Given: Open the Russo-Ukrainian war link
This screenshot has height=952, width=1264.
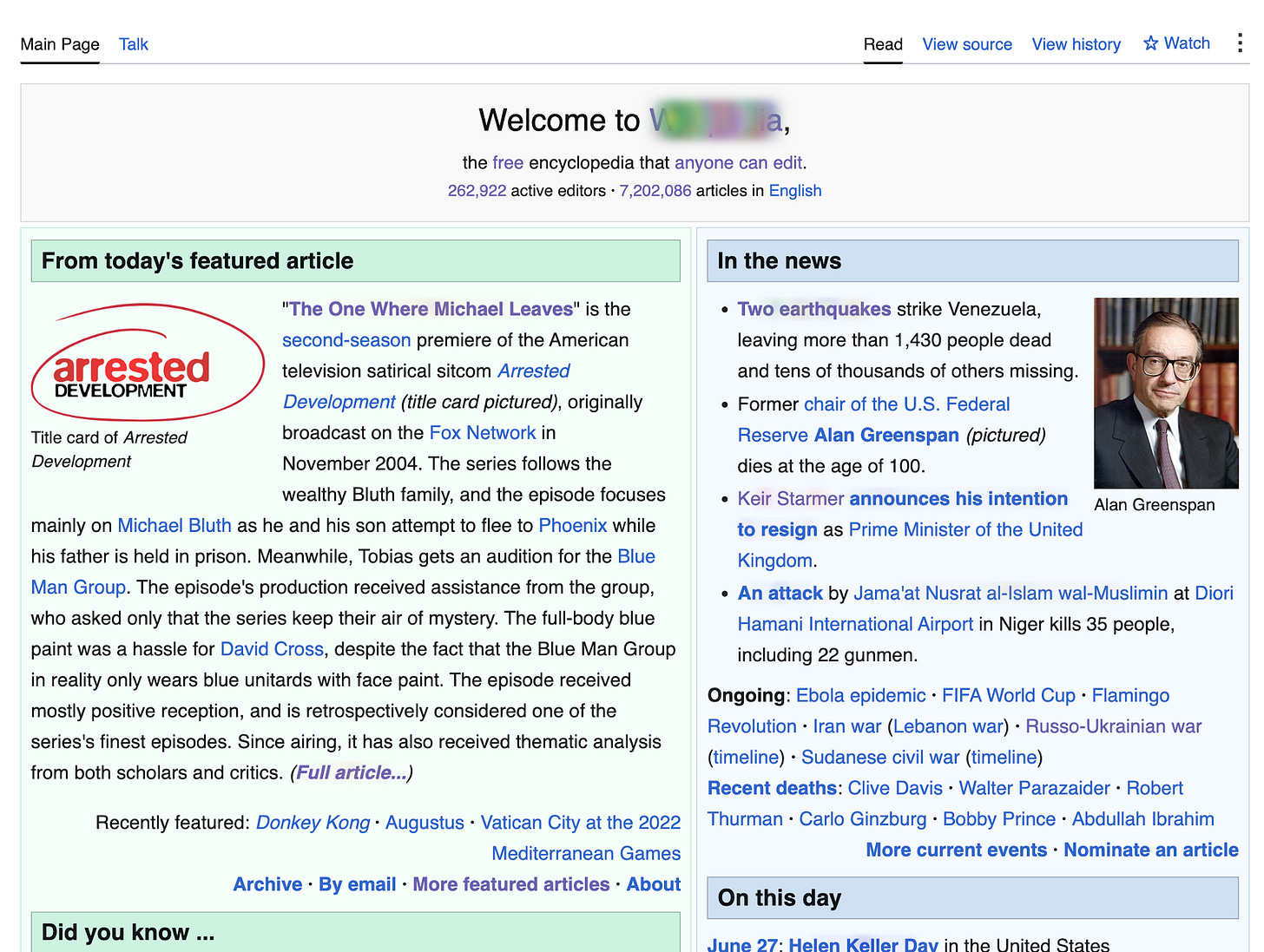Looking at the screenshot, I should point(1114,726).
